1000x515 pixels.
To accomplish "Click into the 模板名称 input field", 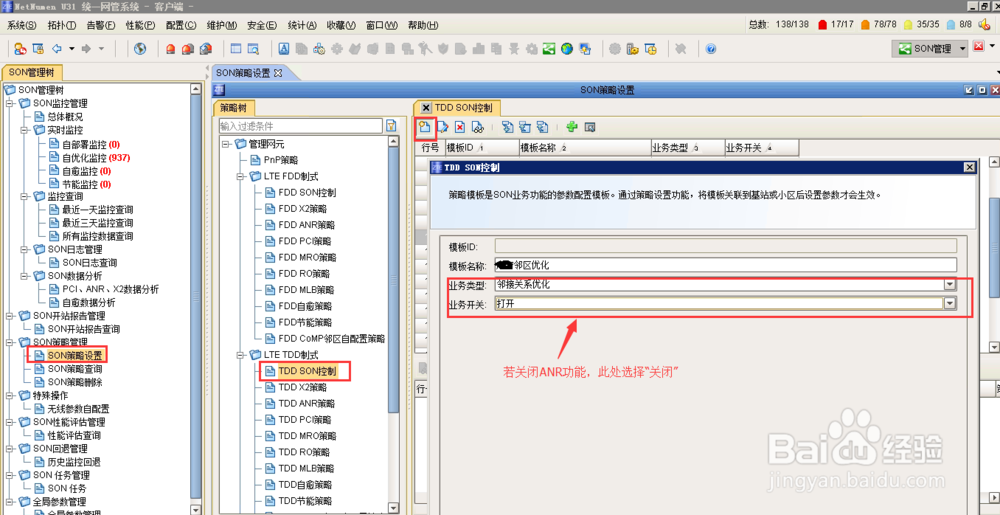I will [x=726, y=265].
